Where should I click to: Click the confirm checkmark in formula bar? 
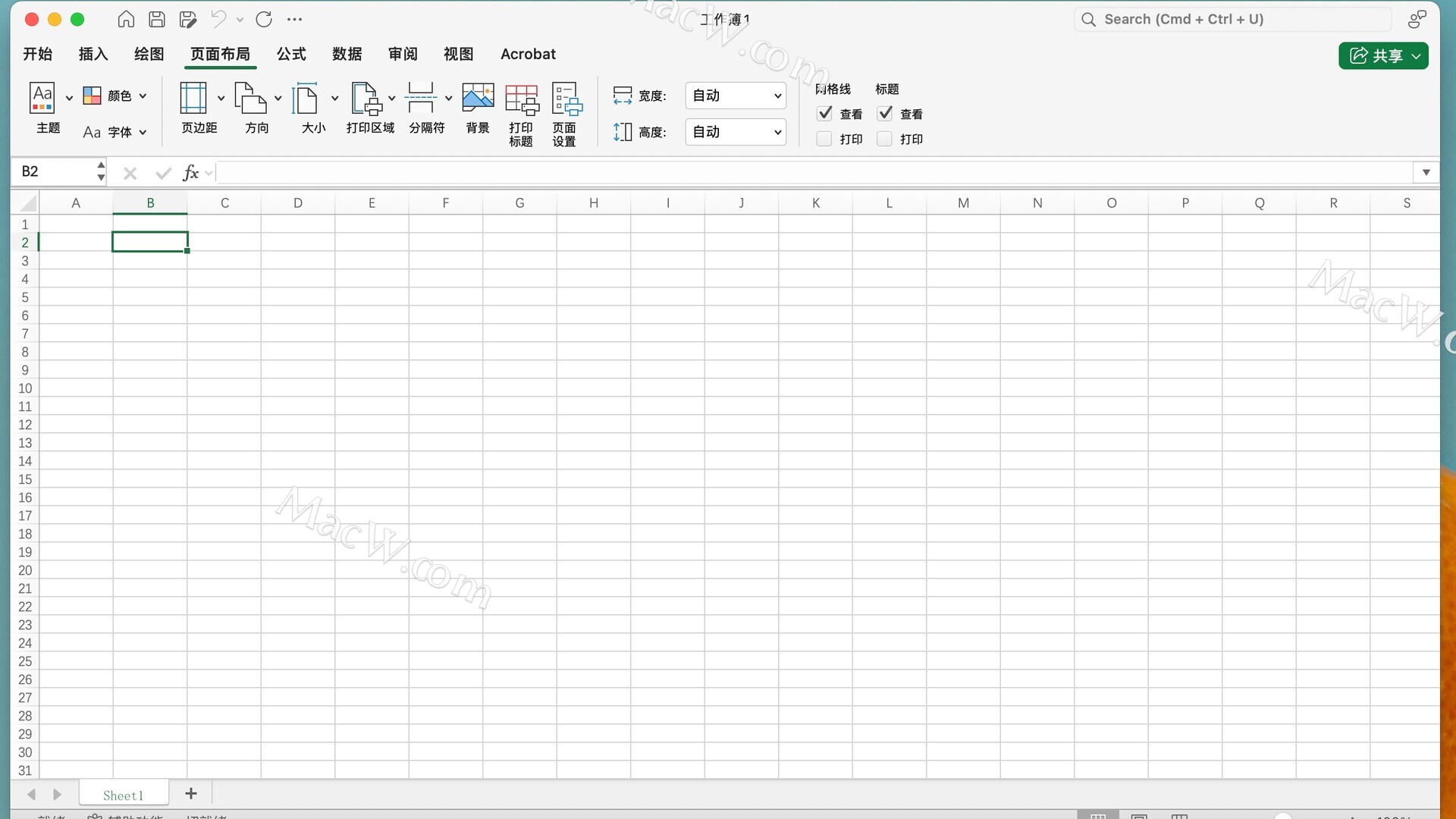tap(163, 173)
